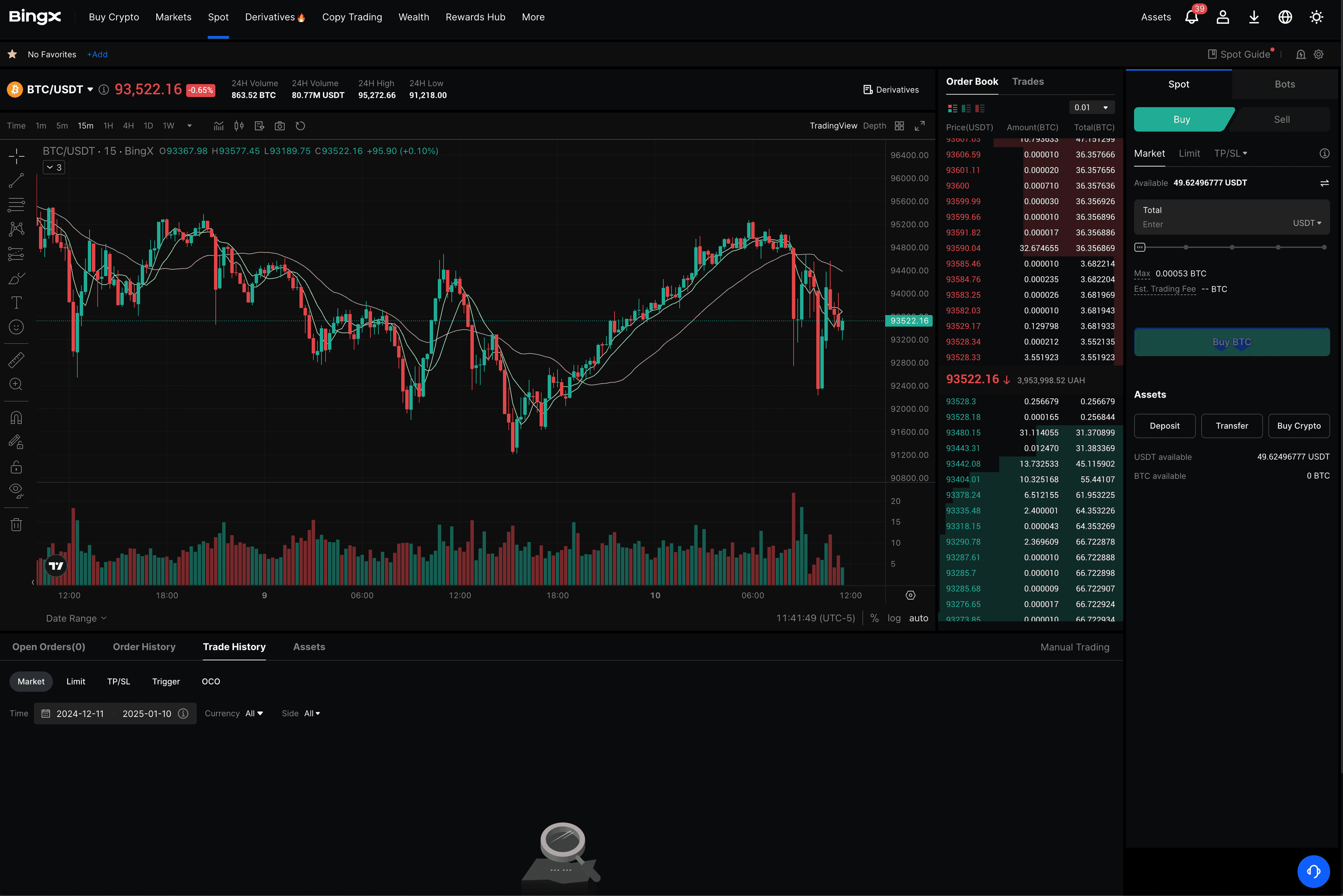Toggle magnet mode on chart
1343x896 pixels.
coord(16,418)
